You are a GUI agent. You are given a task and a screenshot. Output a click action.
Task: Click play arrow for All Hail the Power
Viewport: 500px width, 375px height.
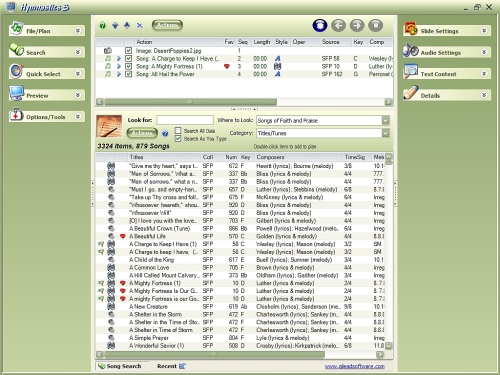119,74
